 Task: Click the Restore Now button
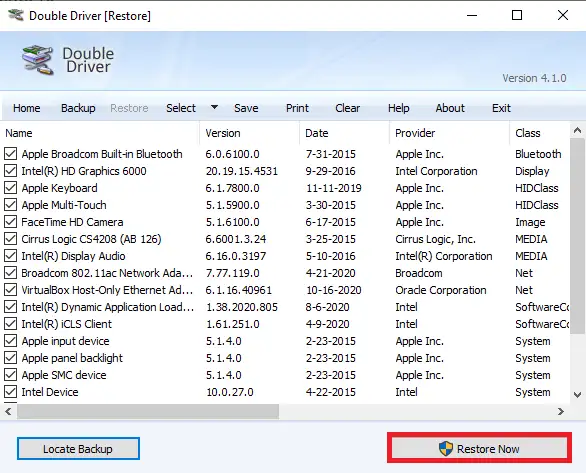pos(479,448)
